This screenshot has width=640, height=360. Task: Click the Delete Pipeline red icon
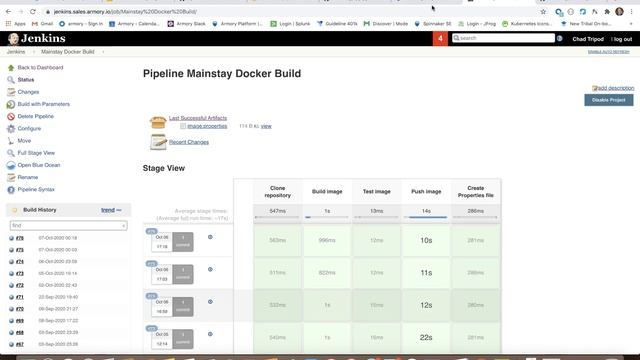(x=11, y=117)
